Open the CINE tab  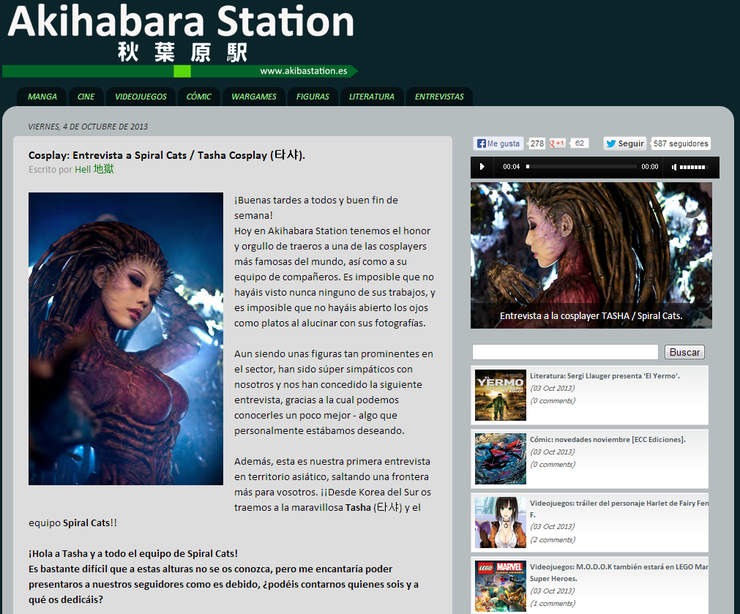(x=86, y=97)
